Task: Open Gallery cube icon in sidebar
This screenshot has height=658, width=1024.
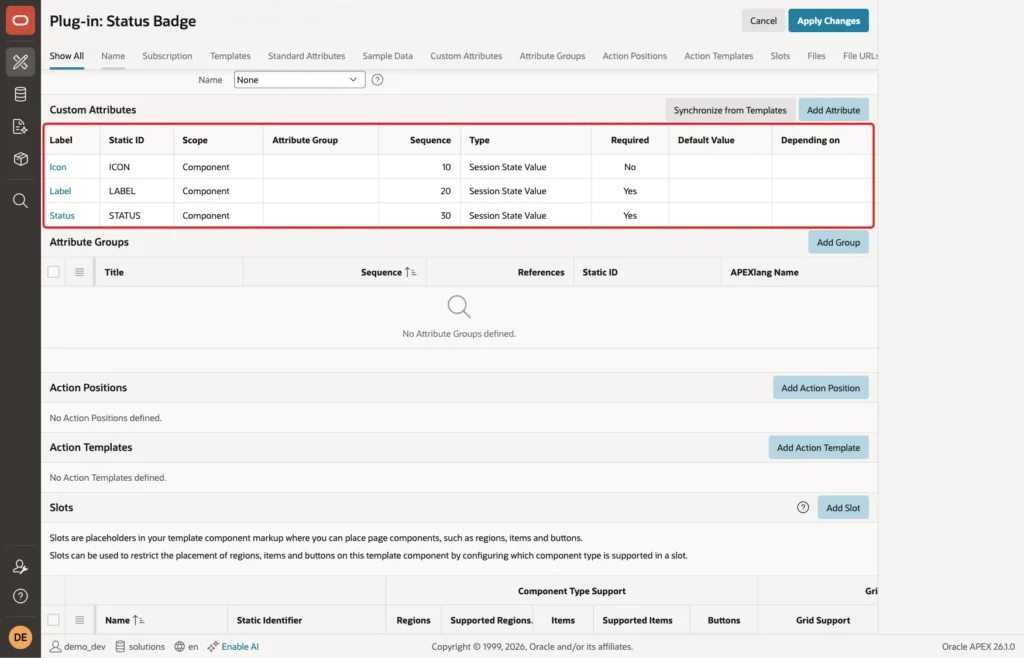Action: click(x=20, y=159)
